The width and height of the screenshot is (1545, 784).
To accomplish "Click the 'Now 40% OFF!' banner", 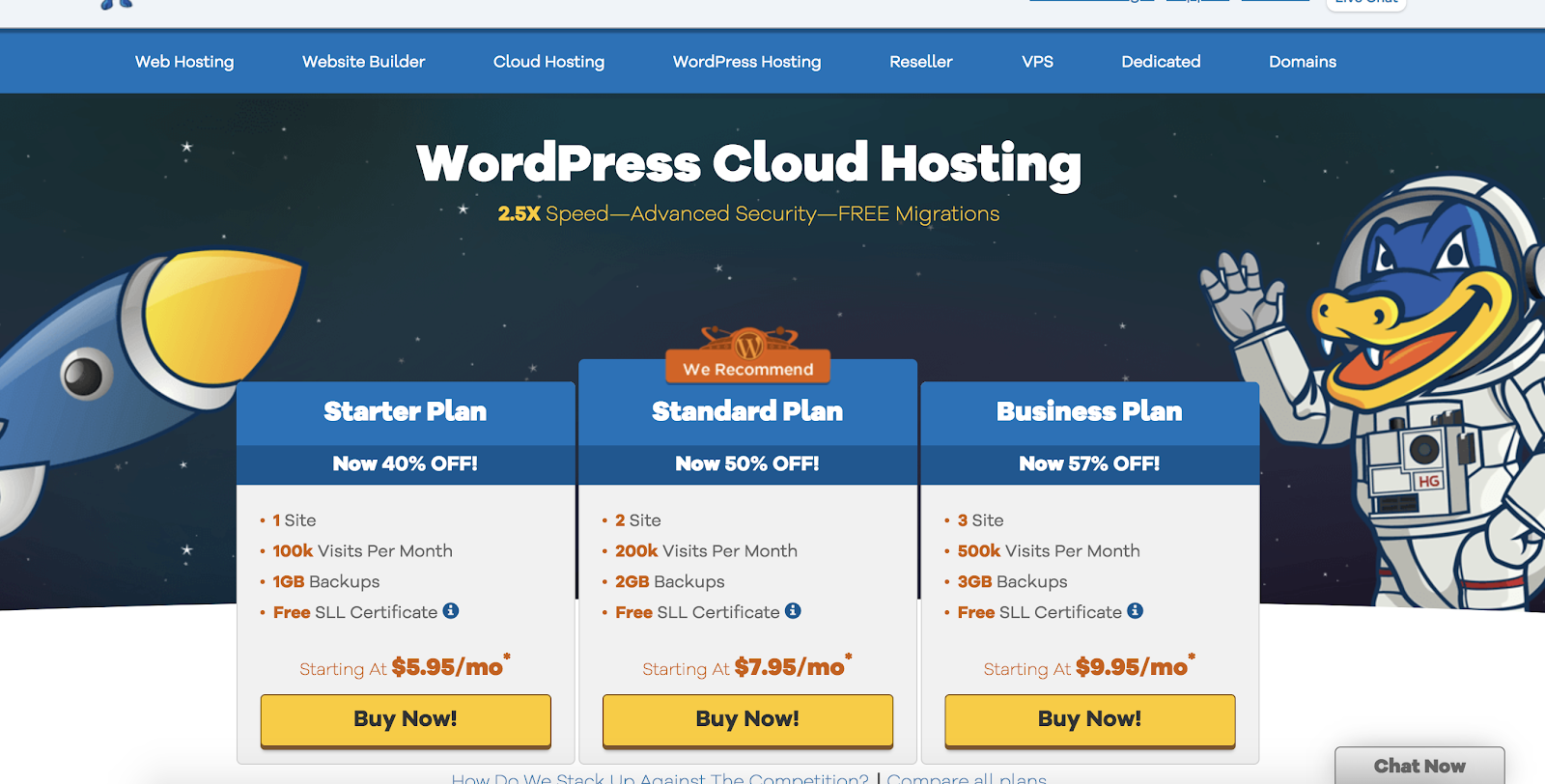I will (x=406, y=464).
